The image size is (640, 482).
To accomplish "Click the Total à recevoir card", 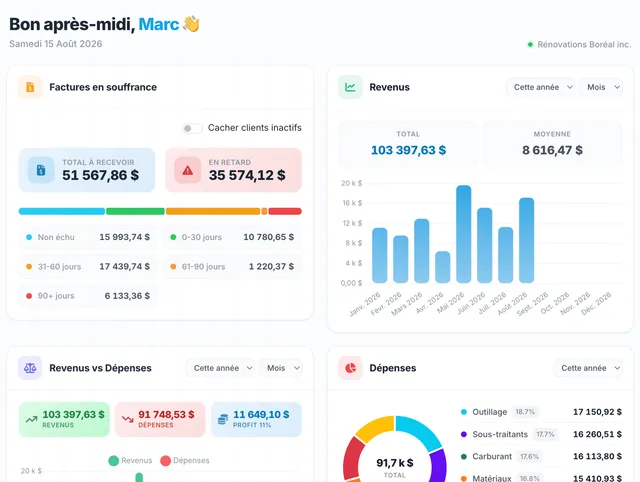I will click(87, 170).
